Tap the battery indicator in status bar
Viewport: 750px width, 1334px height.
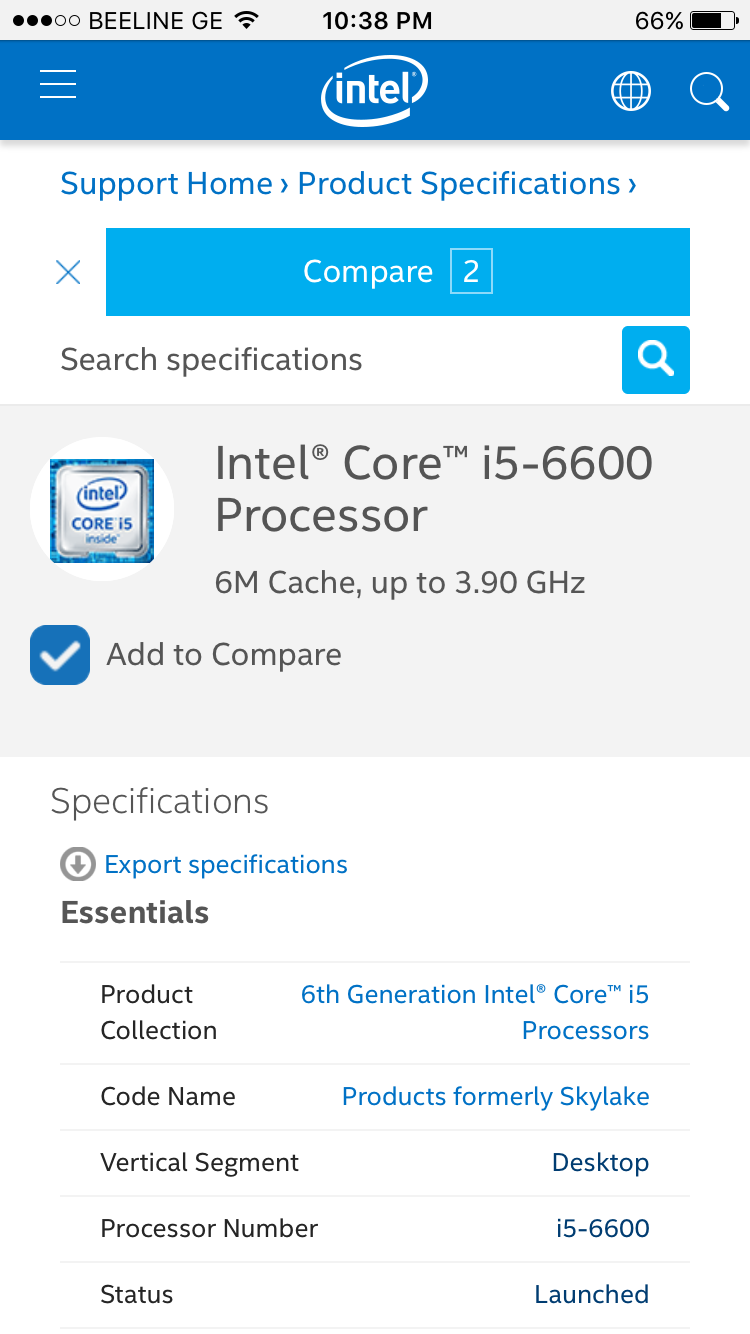point(713,21)
